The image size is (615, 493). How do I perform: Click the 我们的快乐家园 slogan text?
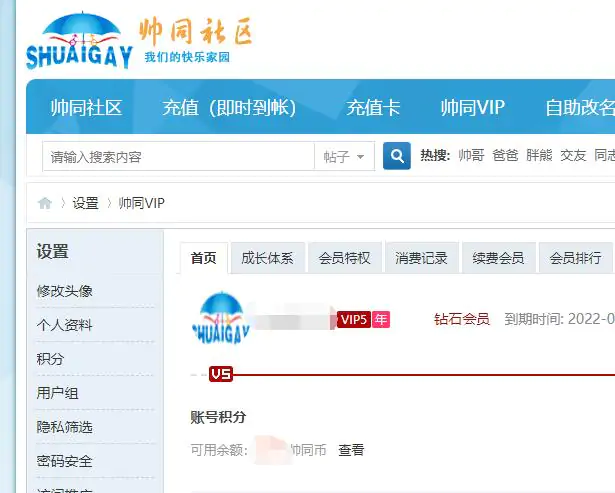click(x=187, y=57)
